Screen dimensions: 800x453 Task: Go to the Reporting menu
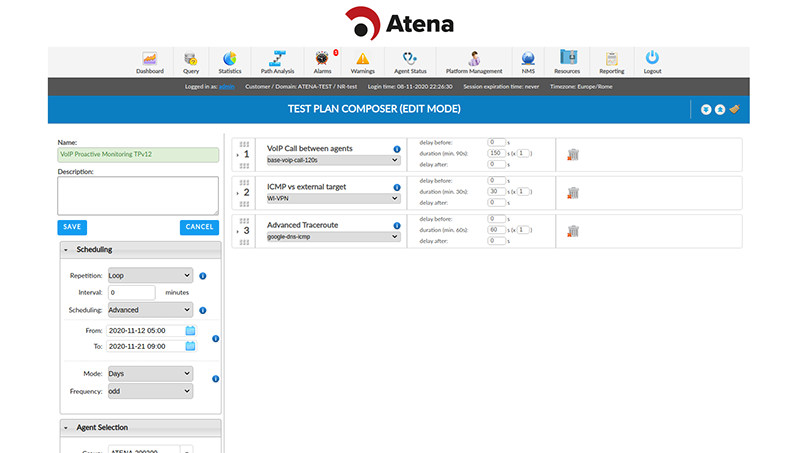click(611, 62)
